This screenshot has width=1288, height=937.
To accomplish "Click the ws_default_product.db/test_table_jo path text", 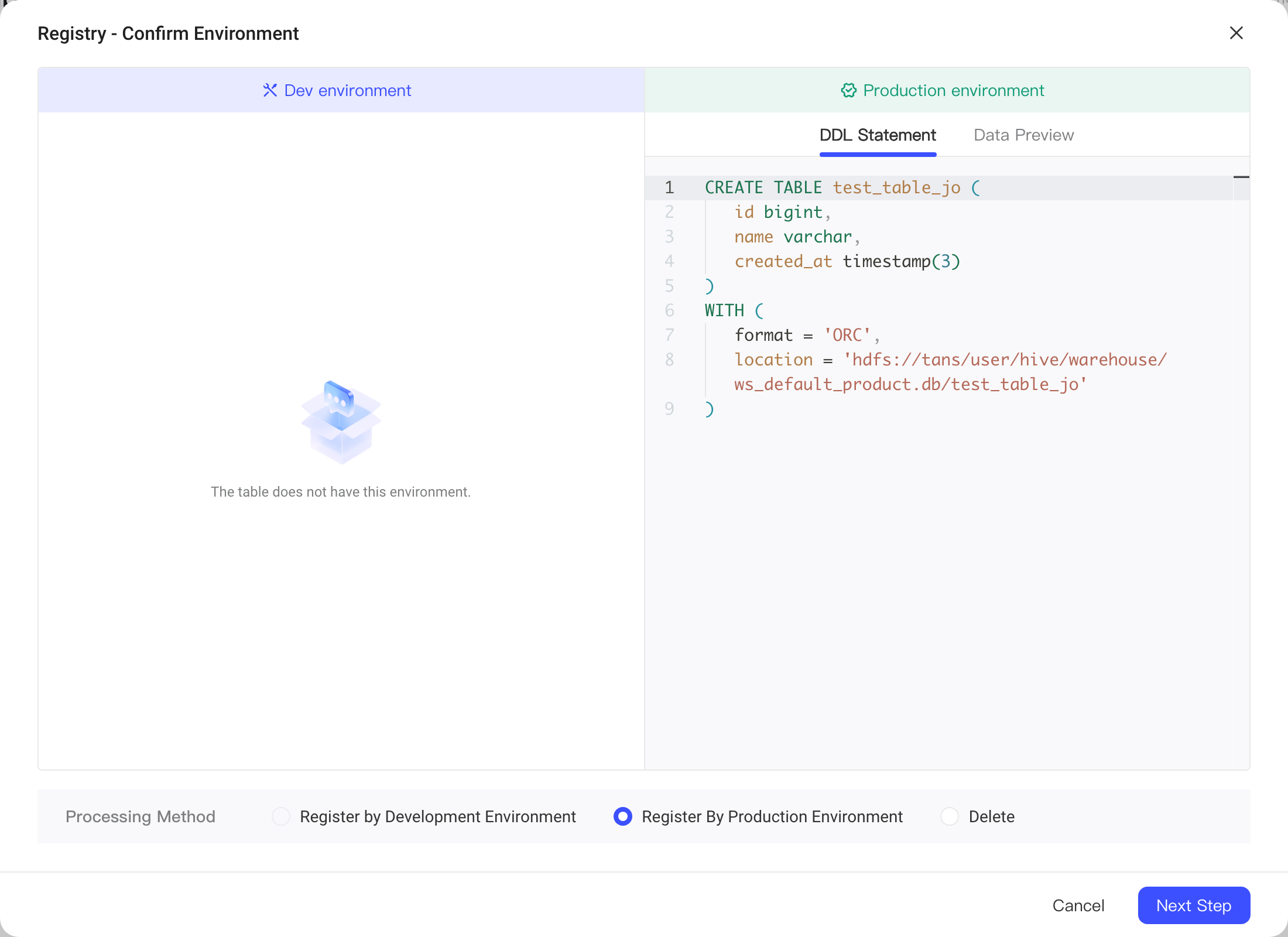I will tap(911, 385).
